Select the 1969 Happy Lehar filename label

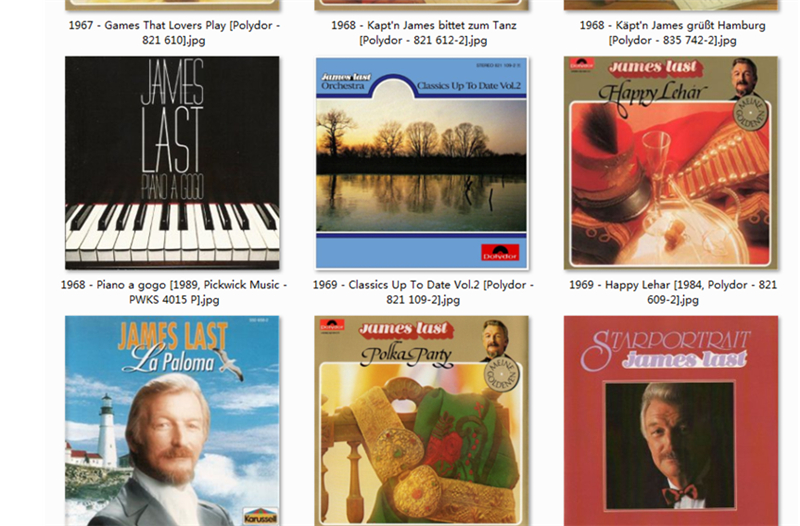[673, 292]
